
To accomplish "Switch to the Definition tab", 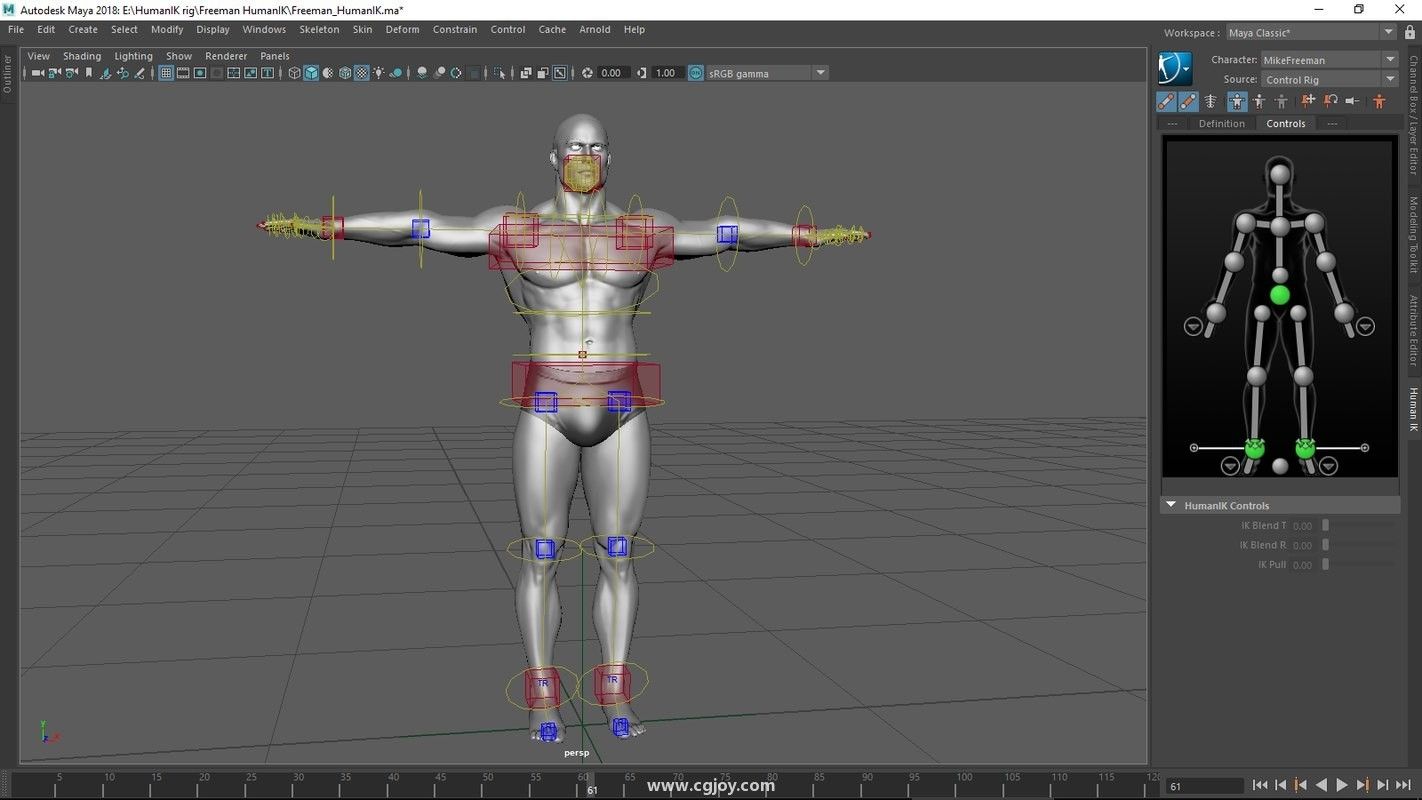I will click(1221, 124).
